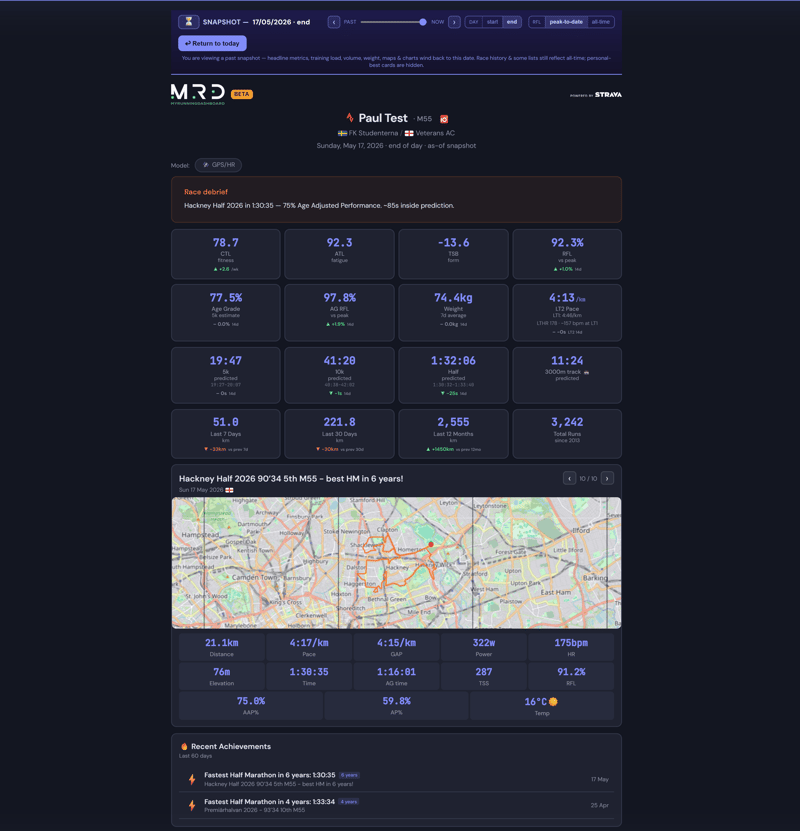Click the 76m Elevation value

click(221, 672)
